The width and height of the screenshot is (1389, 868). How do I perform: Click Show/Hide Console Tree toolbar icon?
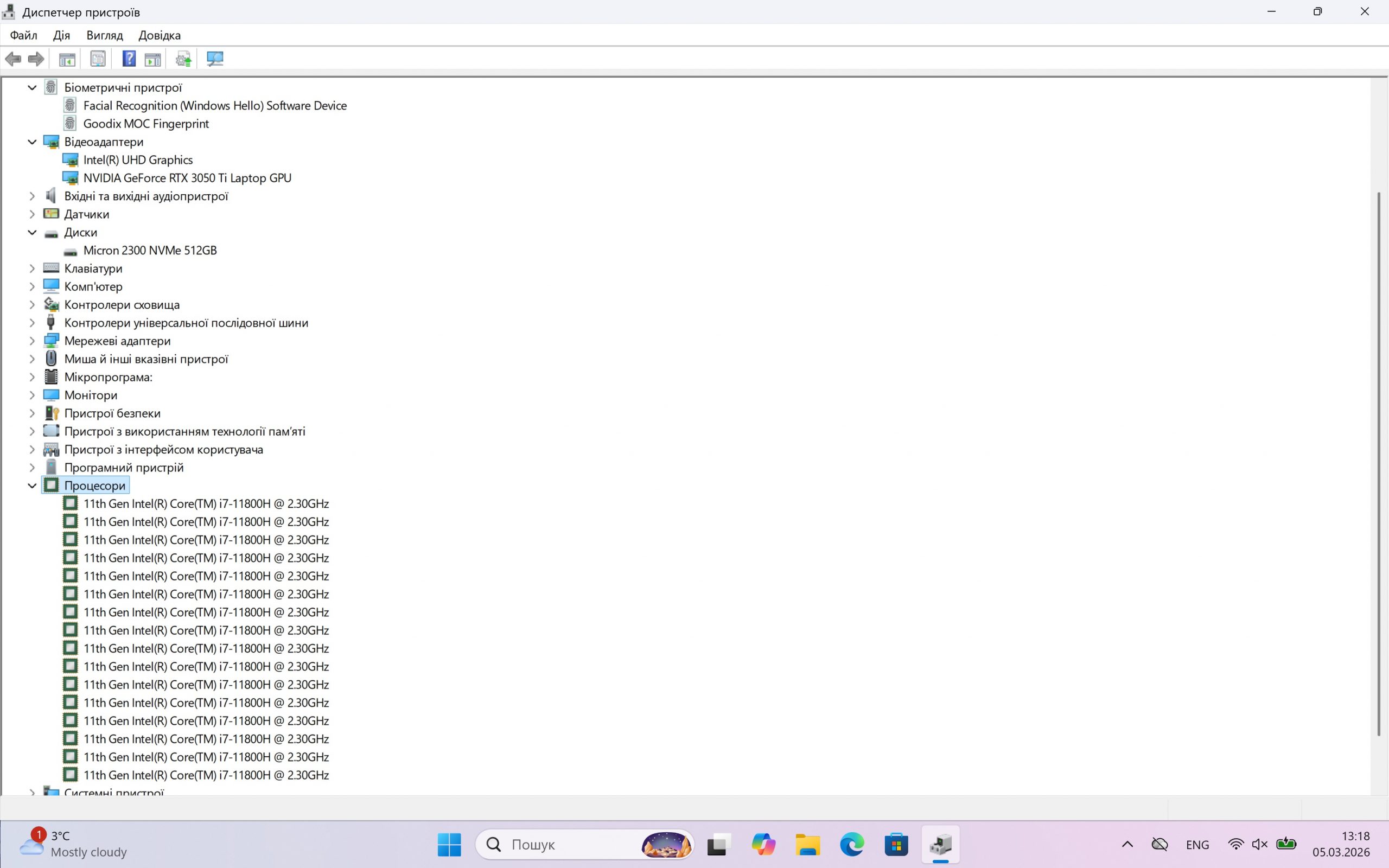[67, 59]
